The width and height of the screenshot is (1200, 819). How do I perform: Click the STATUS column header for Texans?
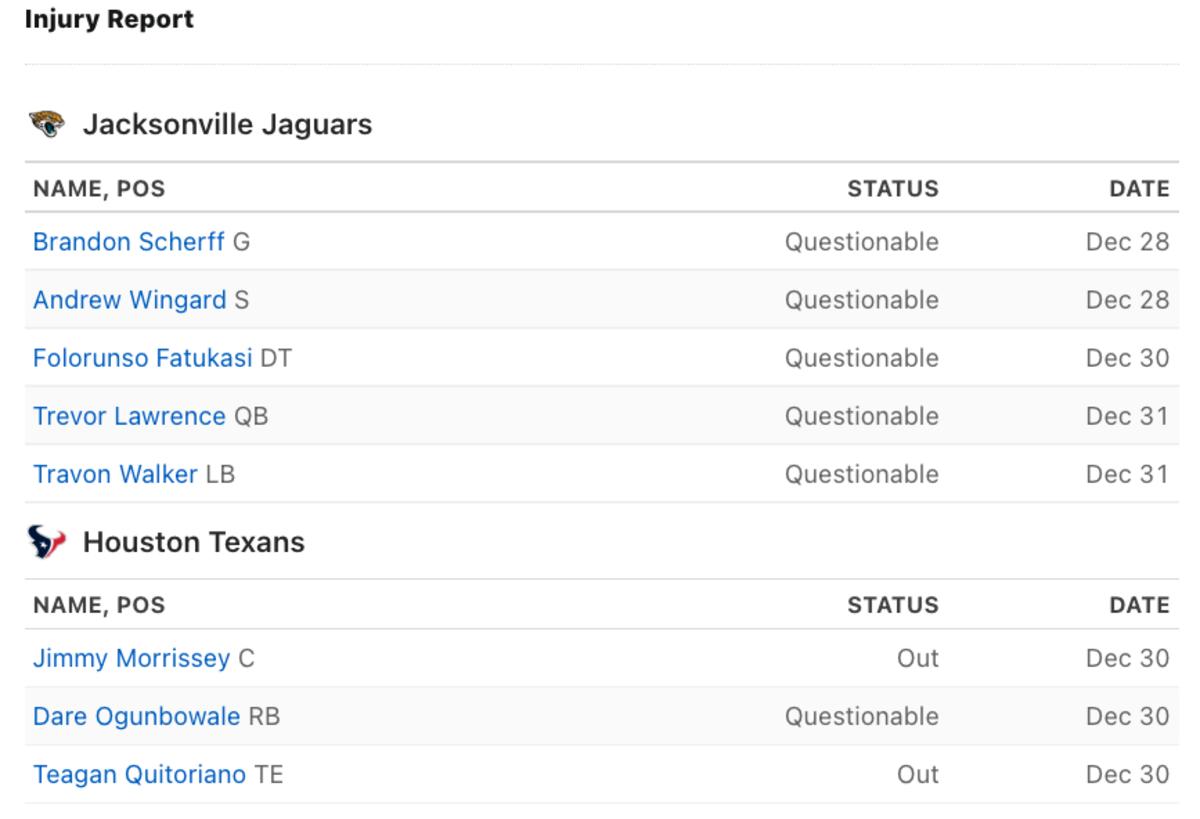click(x=893, y=605)
